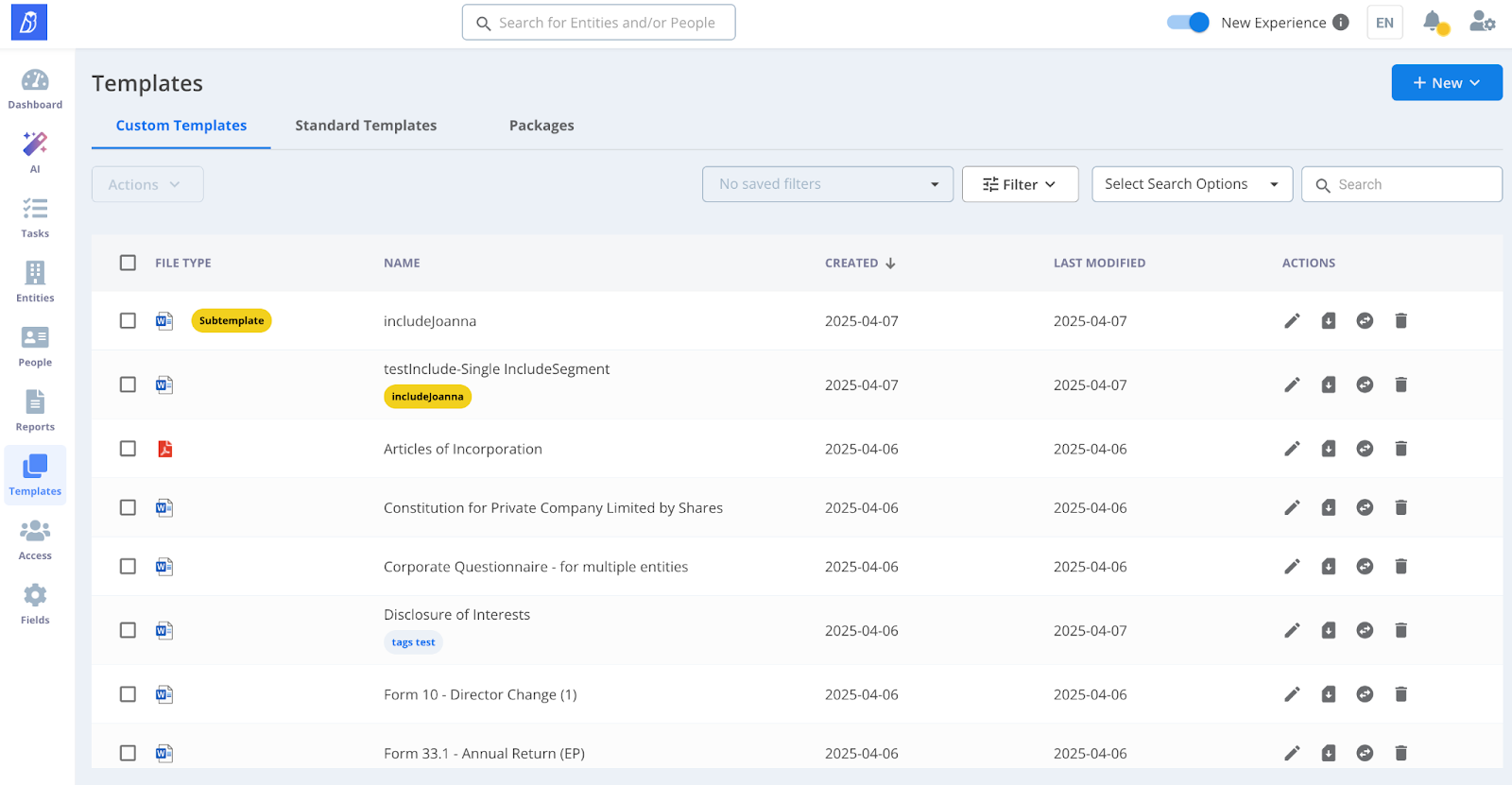The width and height of the screenshot is (1512, 785).
Task: Open user settings icon at top right
Action: 1482,22
